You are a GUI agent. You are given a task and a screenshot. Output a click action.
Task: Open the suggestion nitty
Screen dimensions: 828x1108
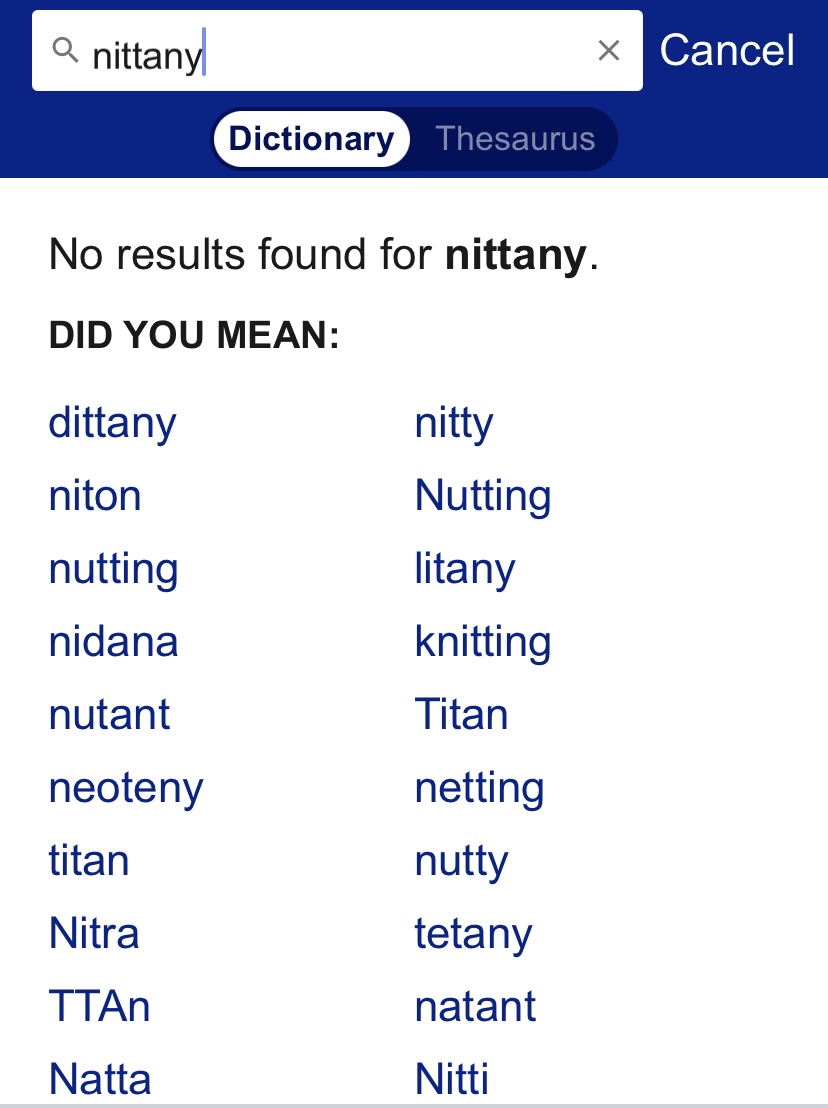coord(454,423)
